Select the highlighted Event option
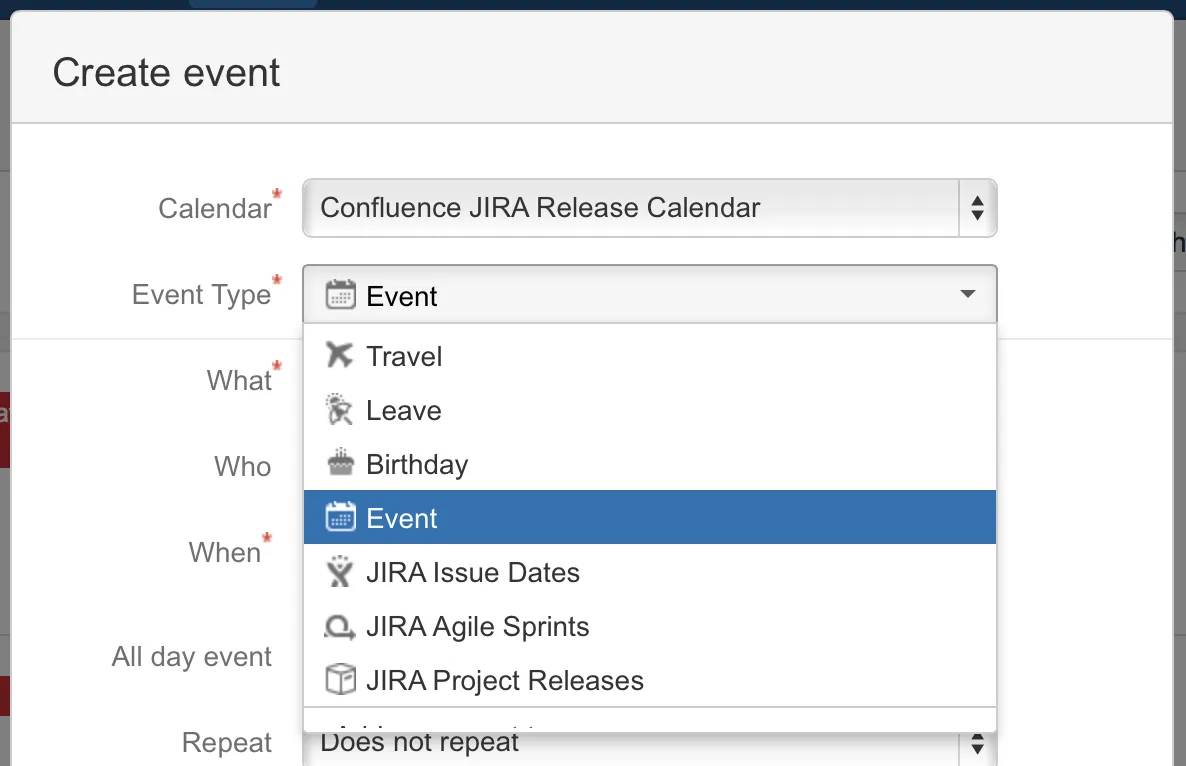The image size is (1186, 766). click(x=650, y=517)
